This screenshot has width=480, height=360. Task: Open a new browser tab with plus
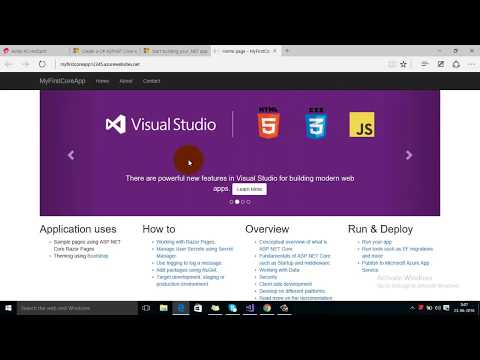pos(287,51)
